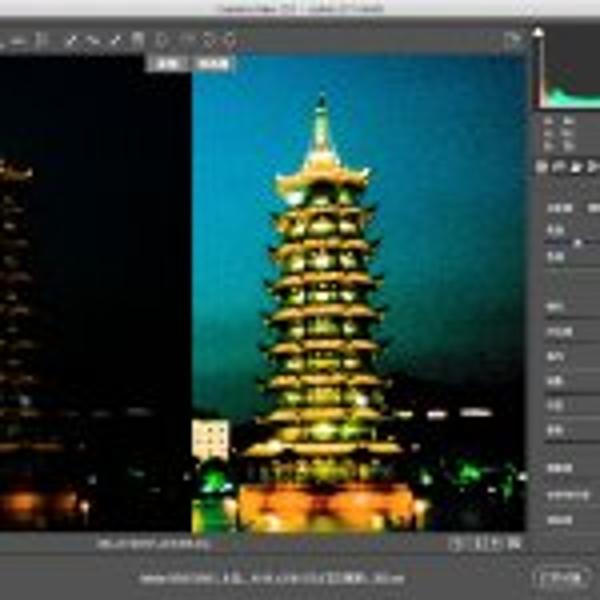Adjust the Temperature slider in the right panel

point(578,242)
